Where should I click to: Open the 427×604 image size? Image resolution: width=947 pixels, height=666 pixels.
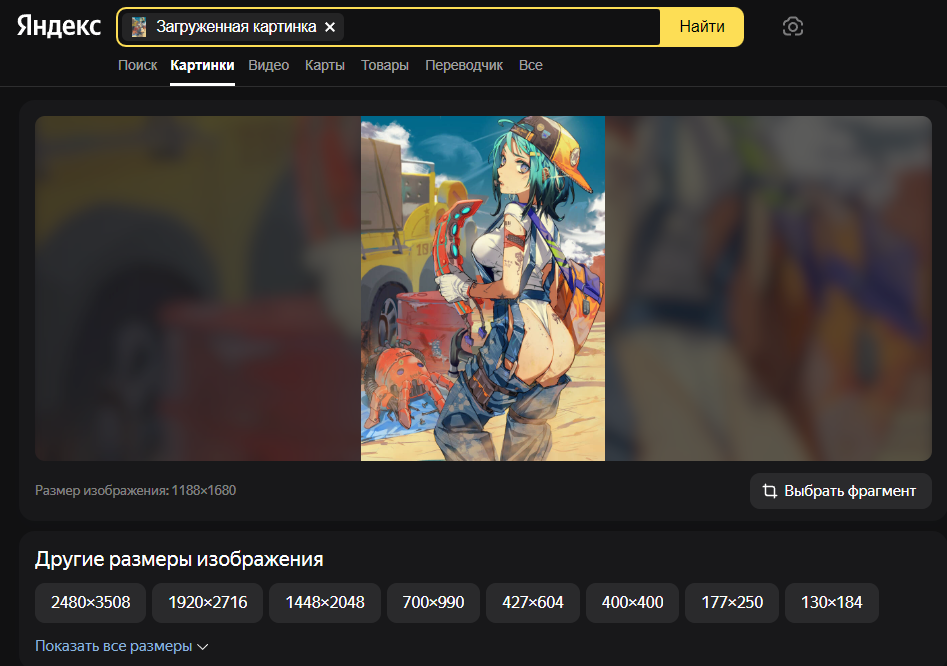[x=533, y=603]
